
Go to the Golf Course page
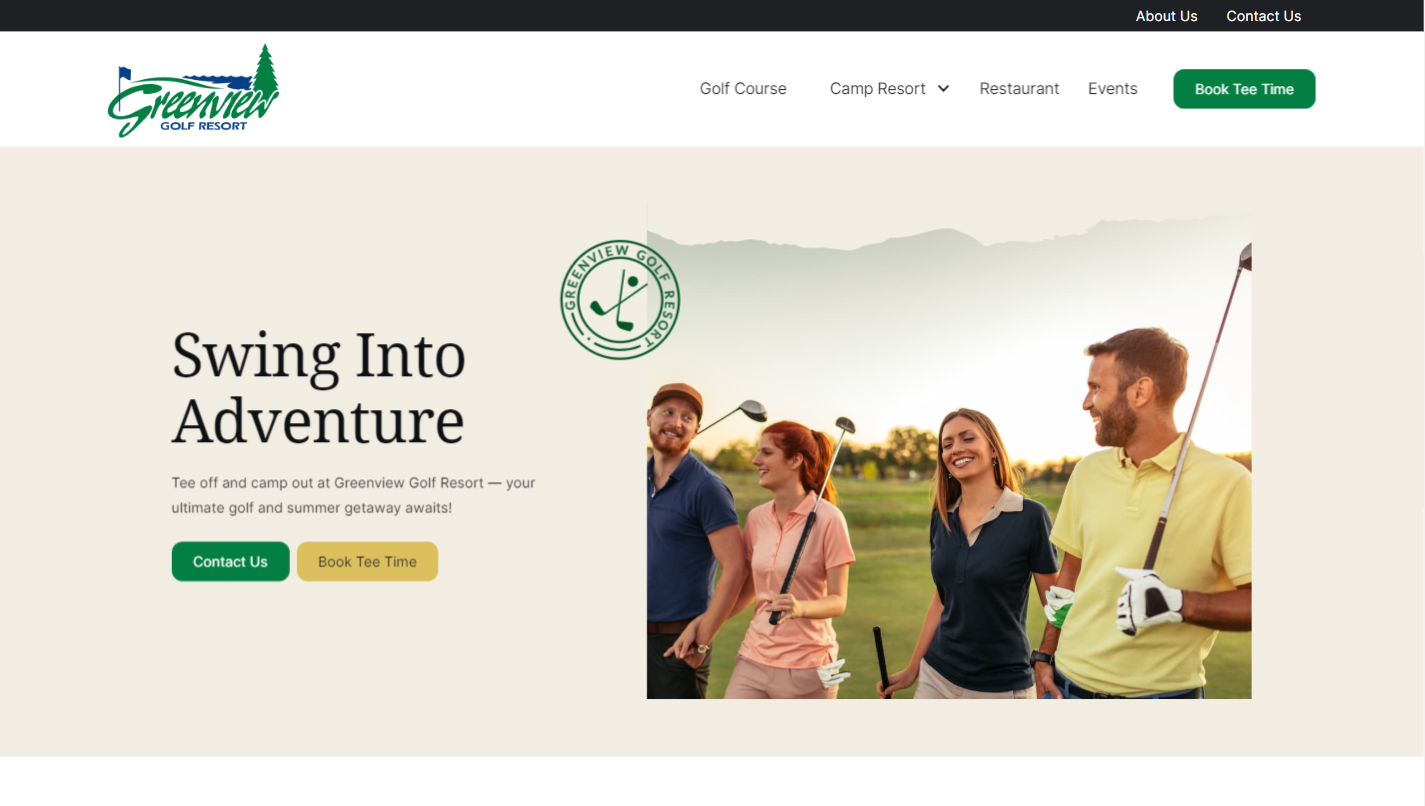click(743, 89)
